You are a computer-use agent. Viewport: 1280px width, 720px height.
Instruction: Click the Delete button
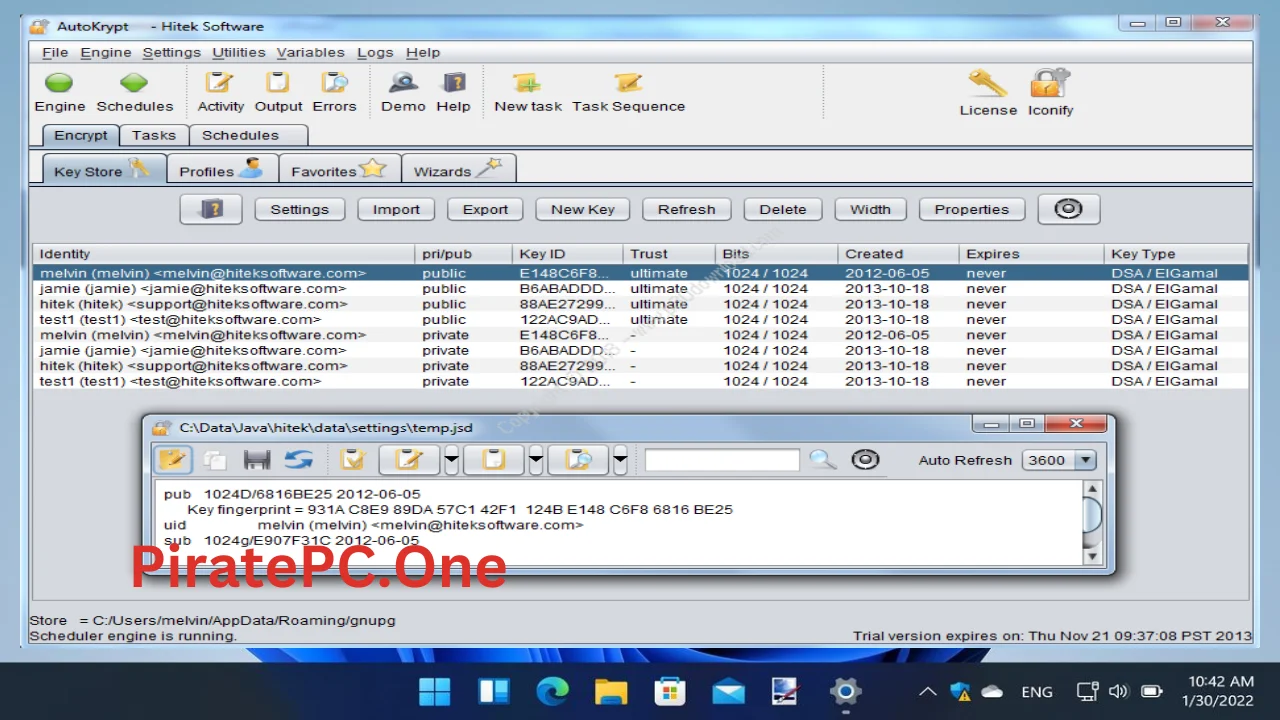782,209
